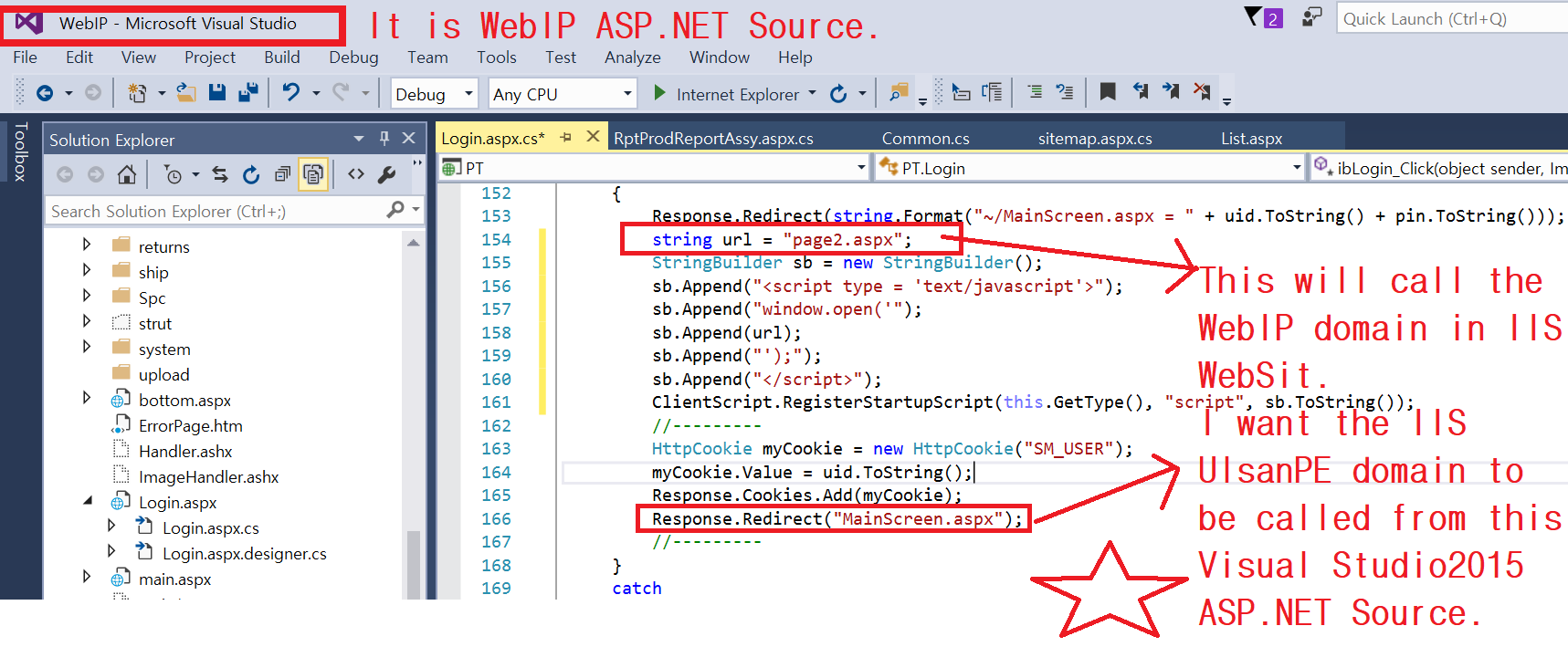Click the Pending Changes Filter clock icon
Image resolution: width=1568 pixels, height=647 pixels.
[x=173, y=174]
